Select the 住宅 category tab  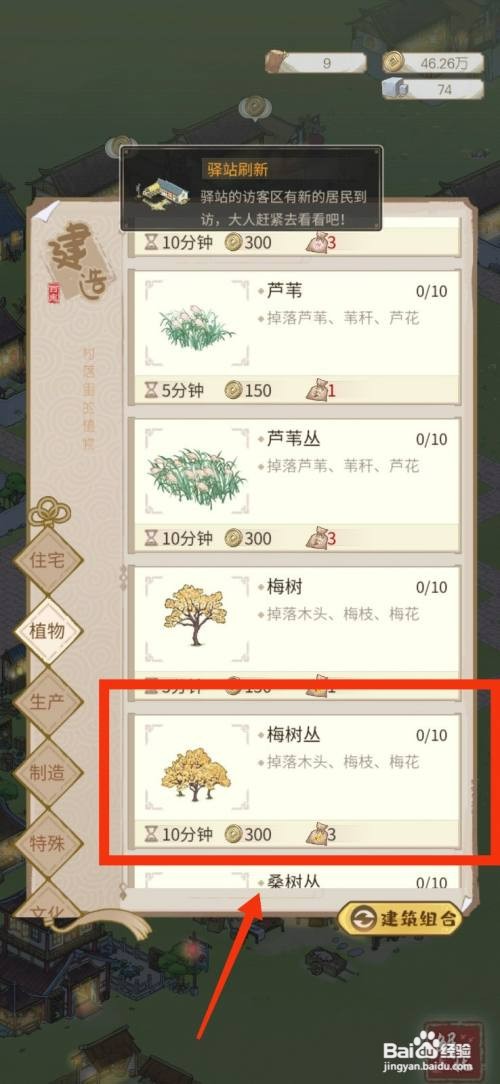tap(48, 559)
